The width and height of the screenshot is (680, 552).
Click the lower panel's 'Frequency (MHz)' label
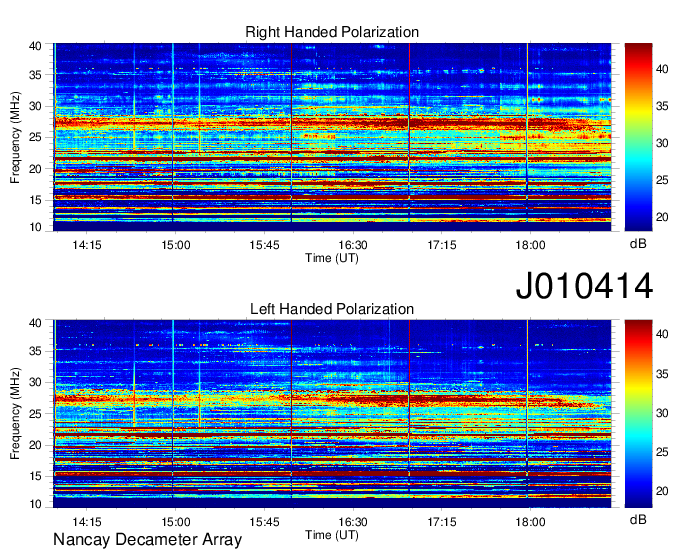[x=15, y=414]
